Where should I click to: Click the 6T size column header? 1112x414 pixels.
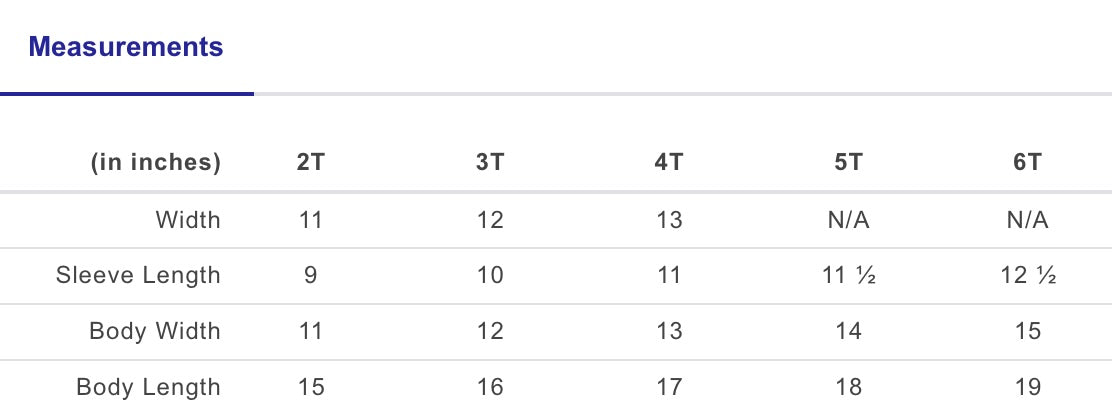pyautogui.click(x=1027, y=163)
